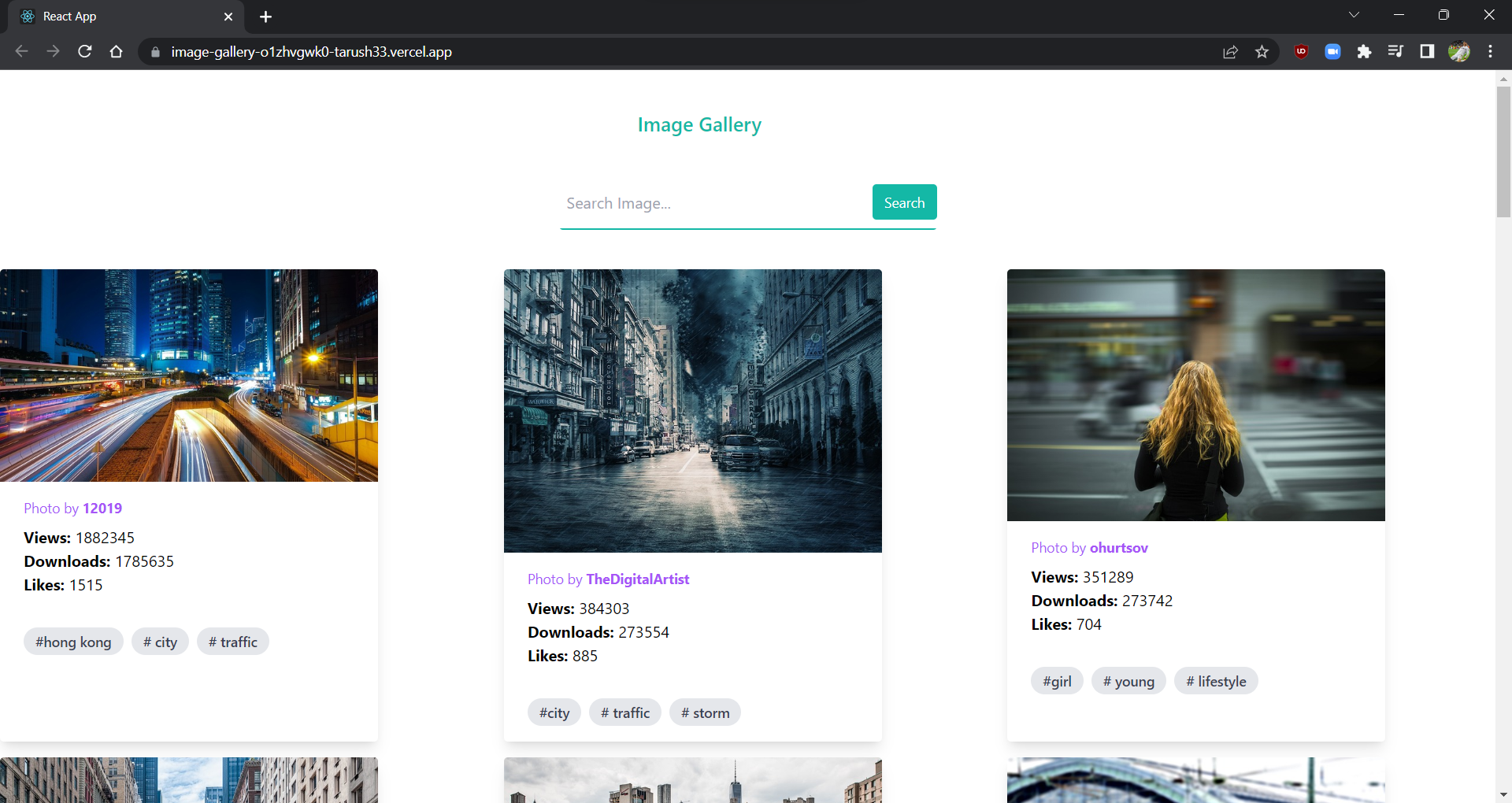This screenshot has width=1512, height=803.
Task: Share this page via share icon
Action: (x=1230, y=52)
